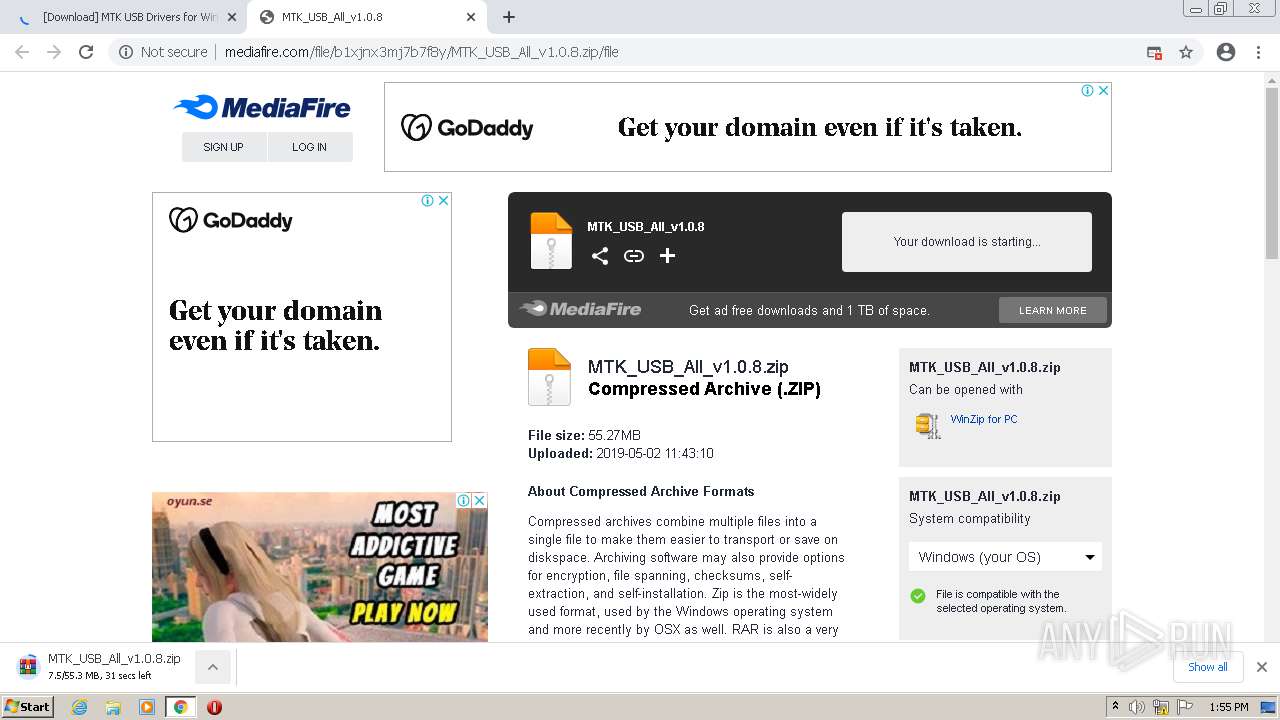Click 'File size: 55.27MB' text
This screenshot has height=720, width=1280.
(x=584, y=435)
